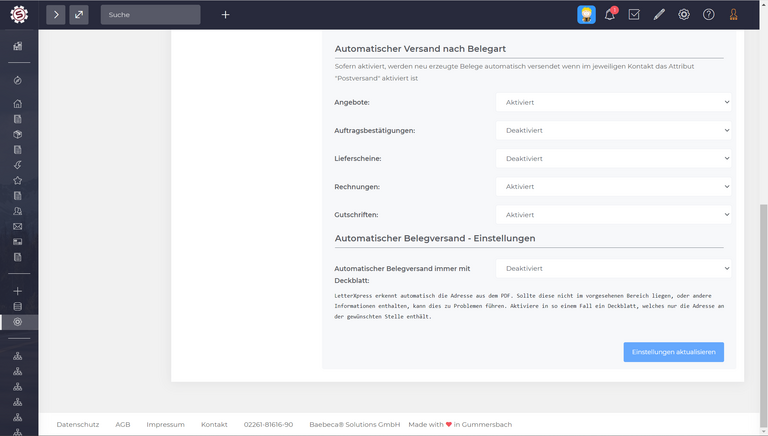Expand the Lieferscheine dropdown
This screenshot has width=768, height=436.
click(x=613, y=158)
